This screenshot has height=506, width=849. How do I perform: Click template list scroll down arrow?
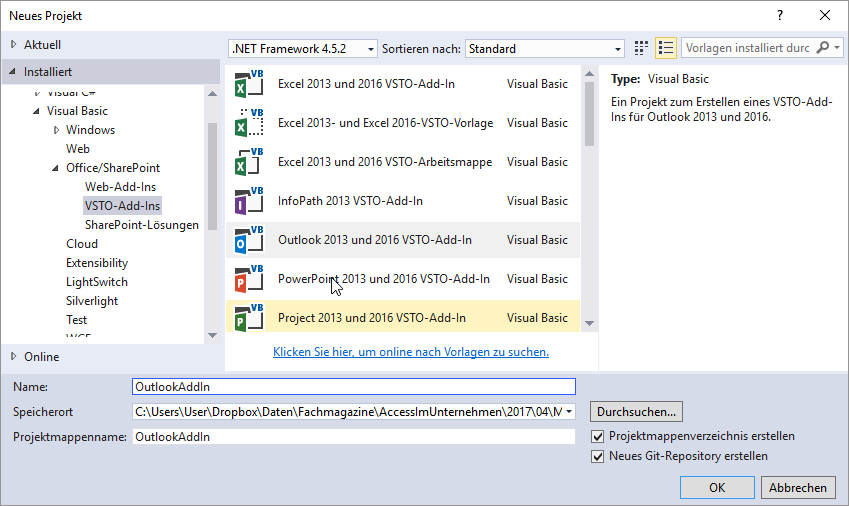[x=590, y=323]
